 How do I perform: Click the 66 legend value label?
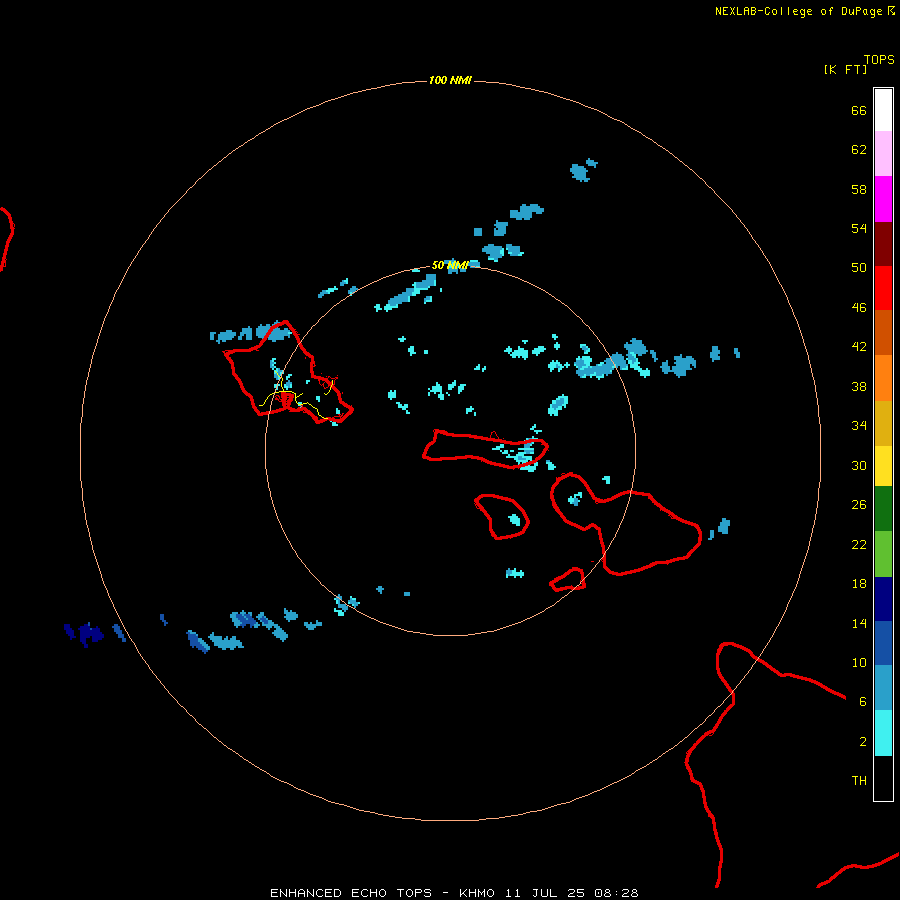(x=859, y=111)
